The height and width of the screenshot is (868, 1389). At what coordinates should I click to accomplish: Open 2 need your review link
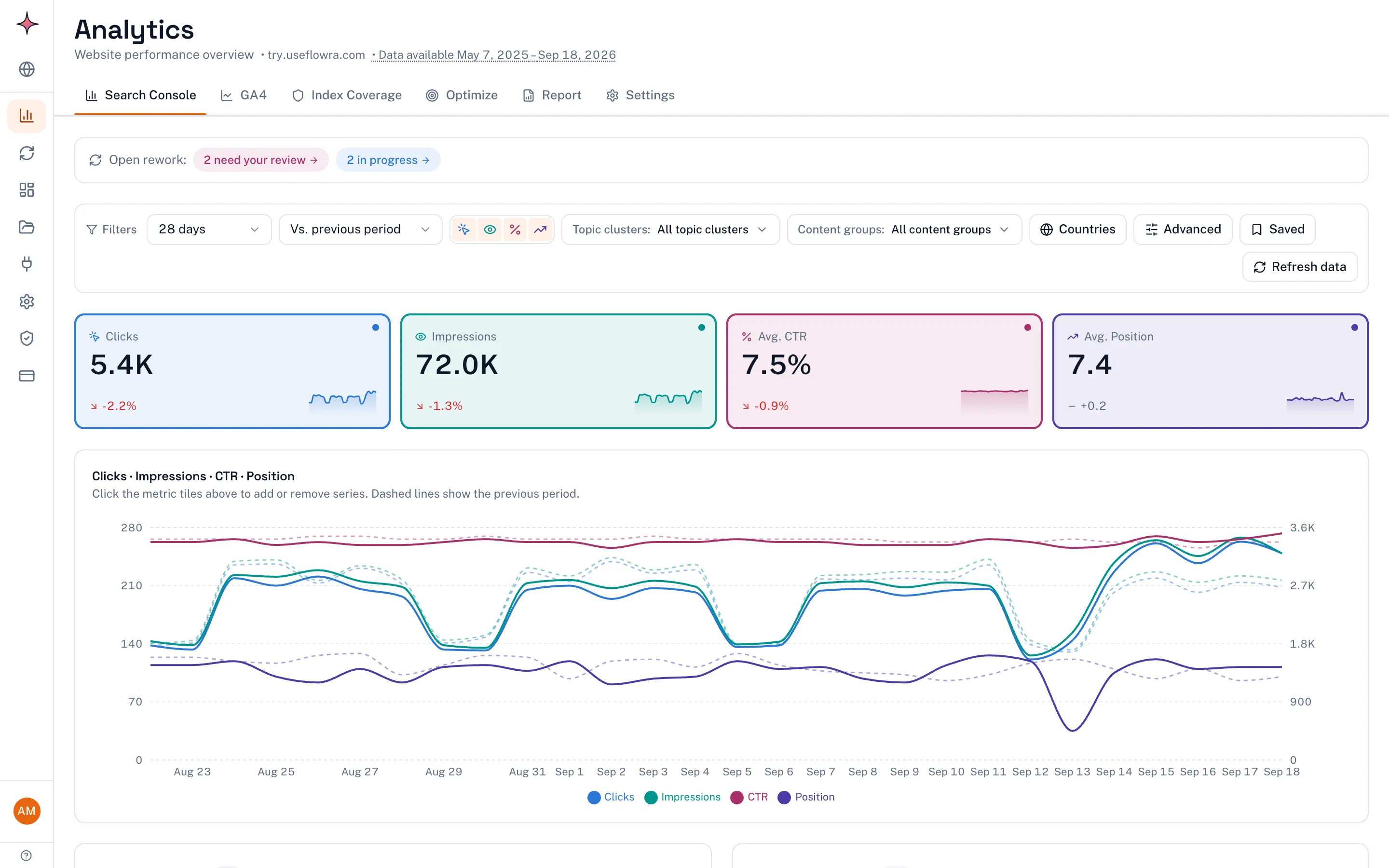[x=260, y=160]
